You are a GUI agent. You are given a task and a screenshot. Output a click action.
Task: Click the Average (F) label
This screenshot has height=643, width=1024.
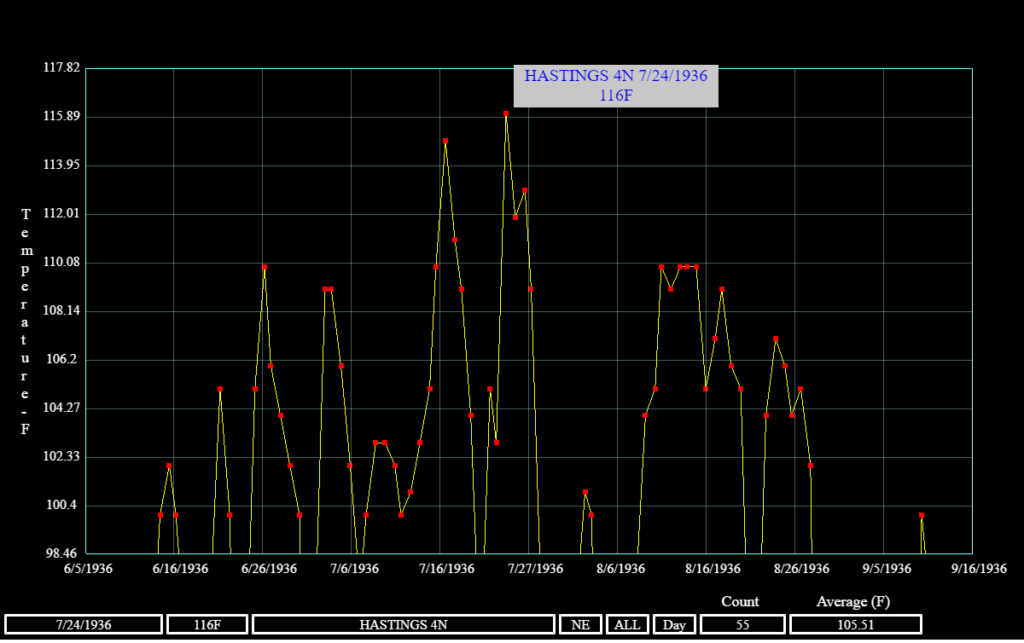853,602
